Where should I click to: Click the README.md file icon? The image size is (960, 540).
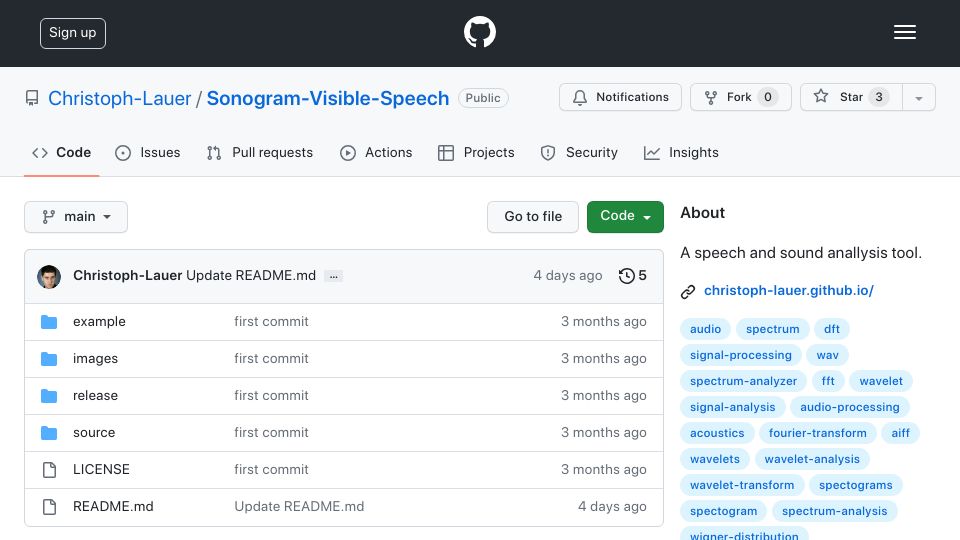50,507
